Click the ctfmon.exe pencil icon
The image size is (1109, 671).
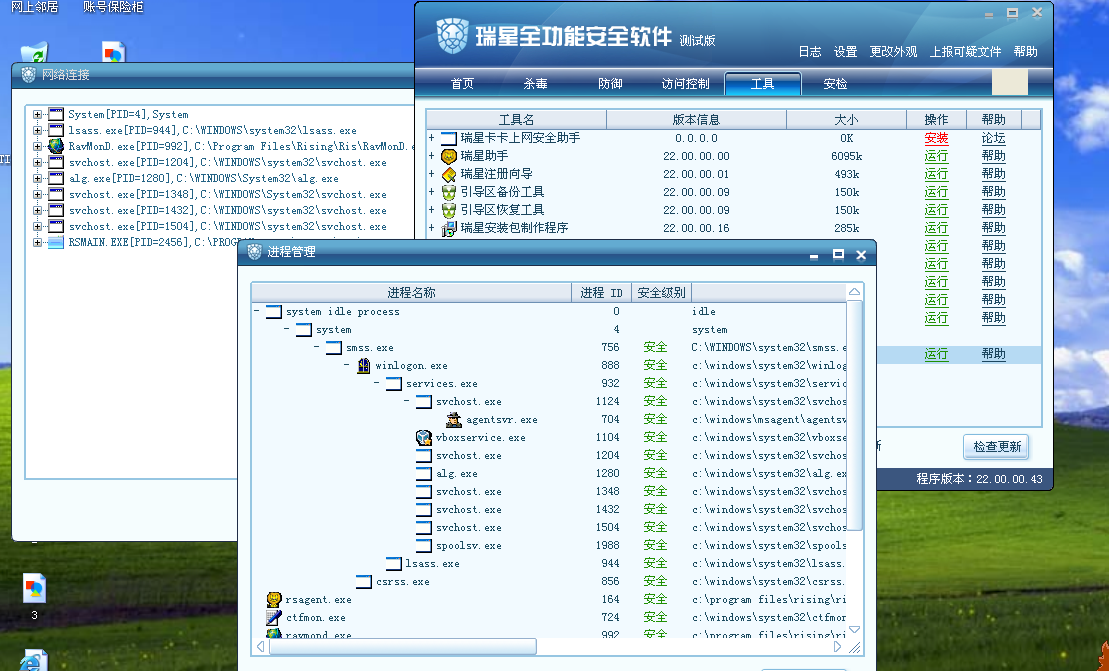click(274, 617)
